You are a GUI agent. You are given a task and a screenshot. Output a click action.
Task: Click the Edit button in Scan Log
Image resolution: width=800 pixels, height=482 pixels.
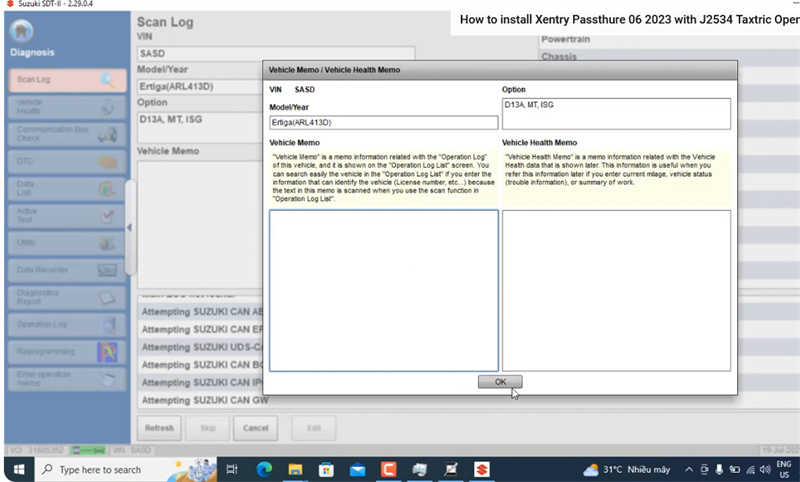(314, 428)
